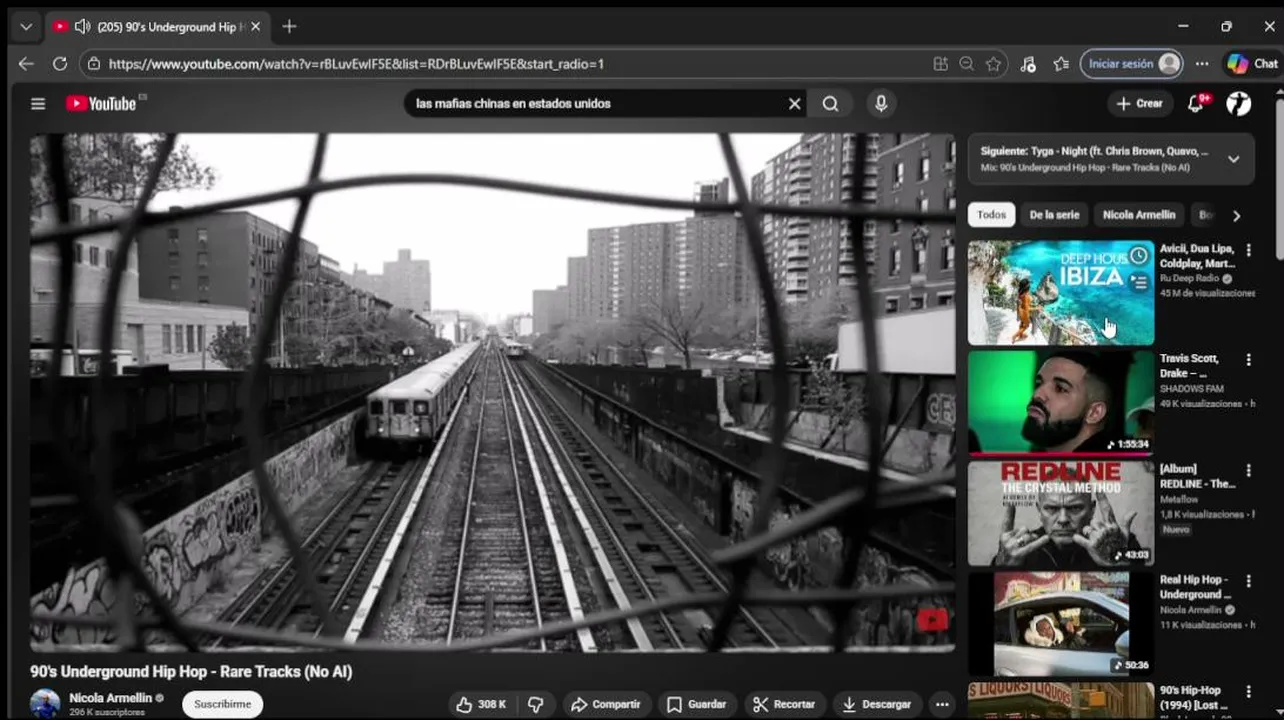Viewport: 1284px width, 720px height.
Task: Click the Crear button
Action: tap(1139, 103)
